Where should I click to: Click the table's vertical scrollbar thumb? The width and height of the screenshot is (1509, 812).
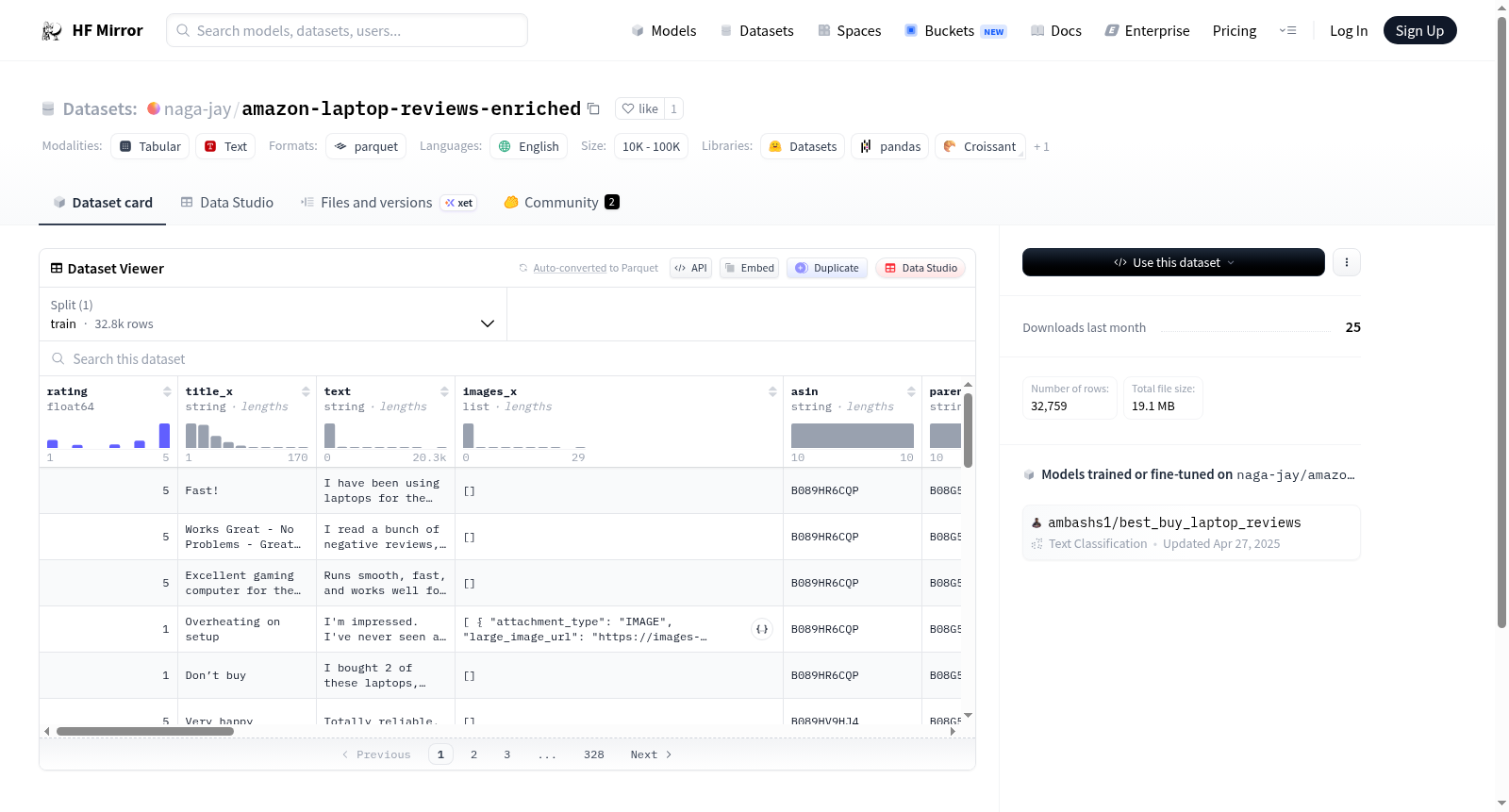coord(968,430)
